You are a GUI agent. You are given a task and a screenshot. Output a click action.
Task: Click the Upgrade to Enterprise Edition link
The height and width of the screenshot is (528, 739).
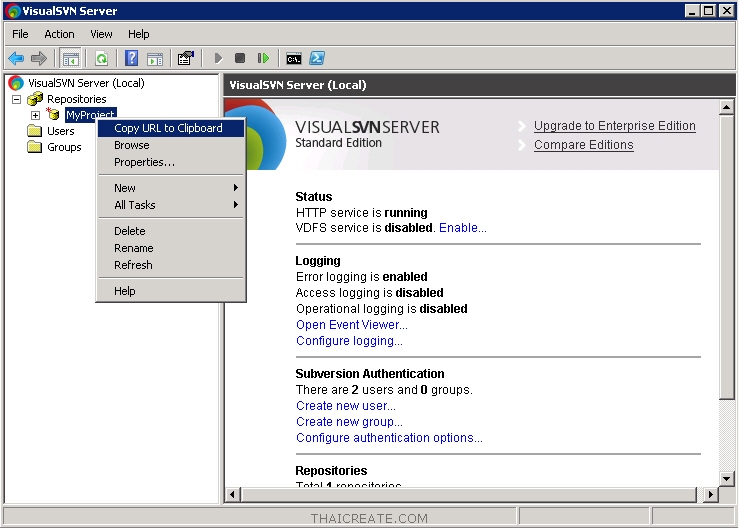[615, 126]
